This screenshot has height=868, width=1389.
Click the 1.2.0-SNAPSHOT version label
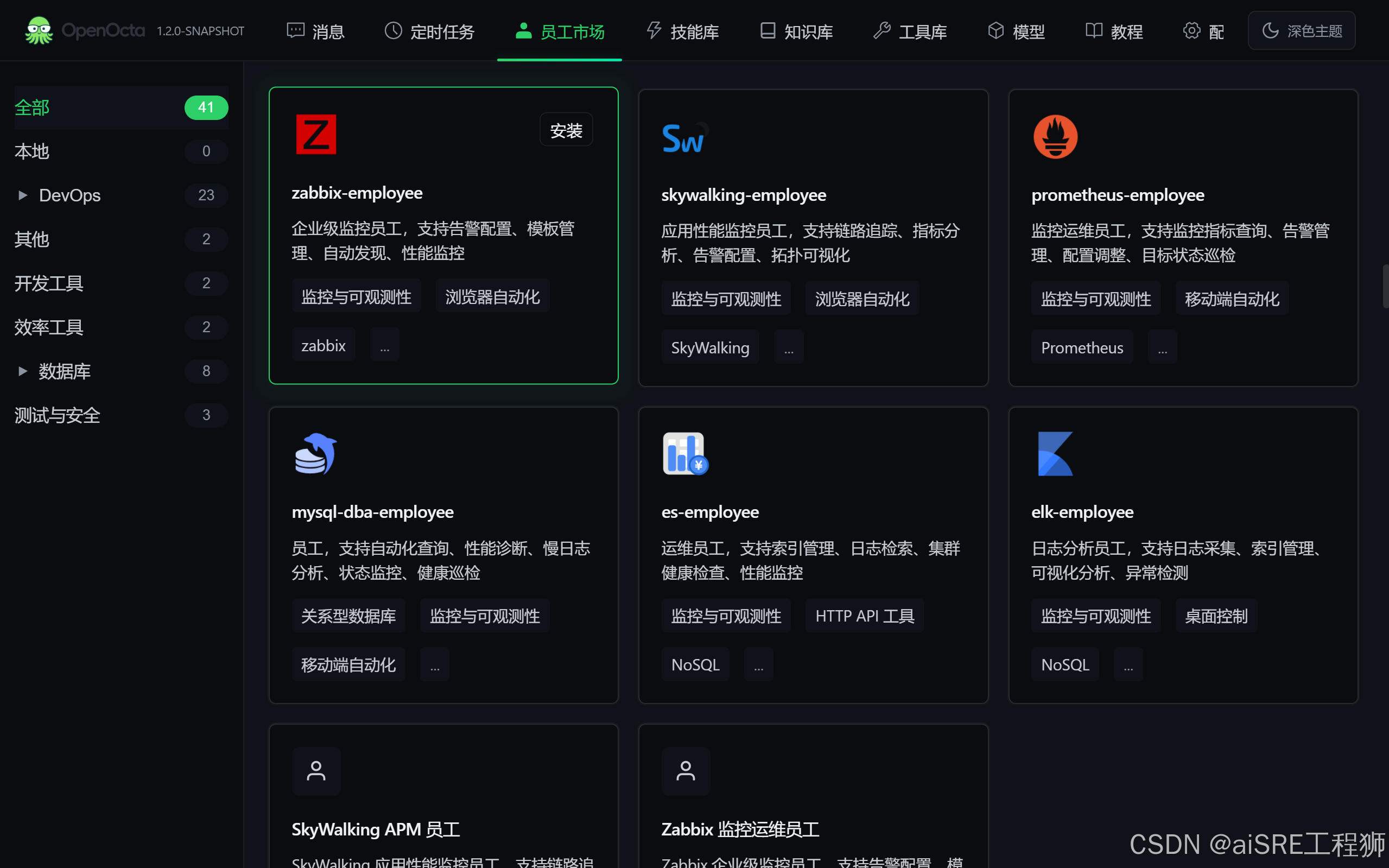(200, 31)
